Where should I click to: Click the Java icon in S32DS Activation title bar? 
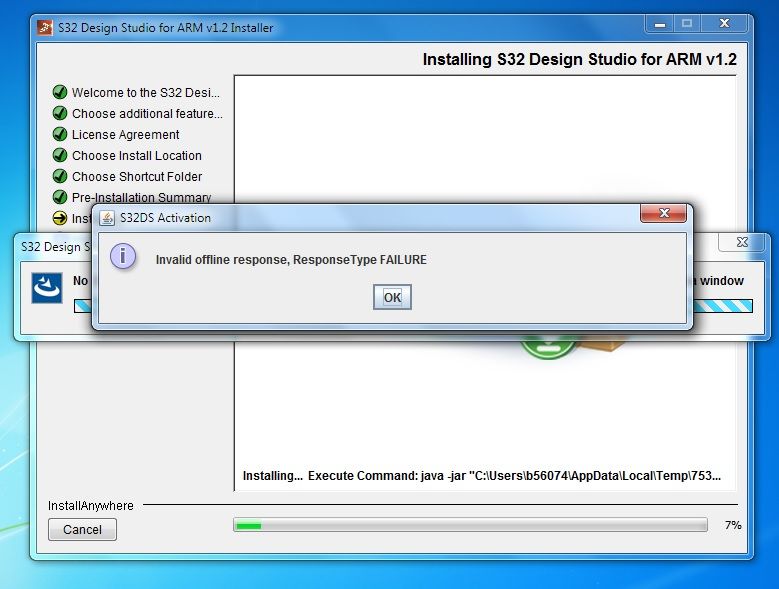pyautogui.click(x=107, y=218)
